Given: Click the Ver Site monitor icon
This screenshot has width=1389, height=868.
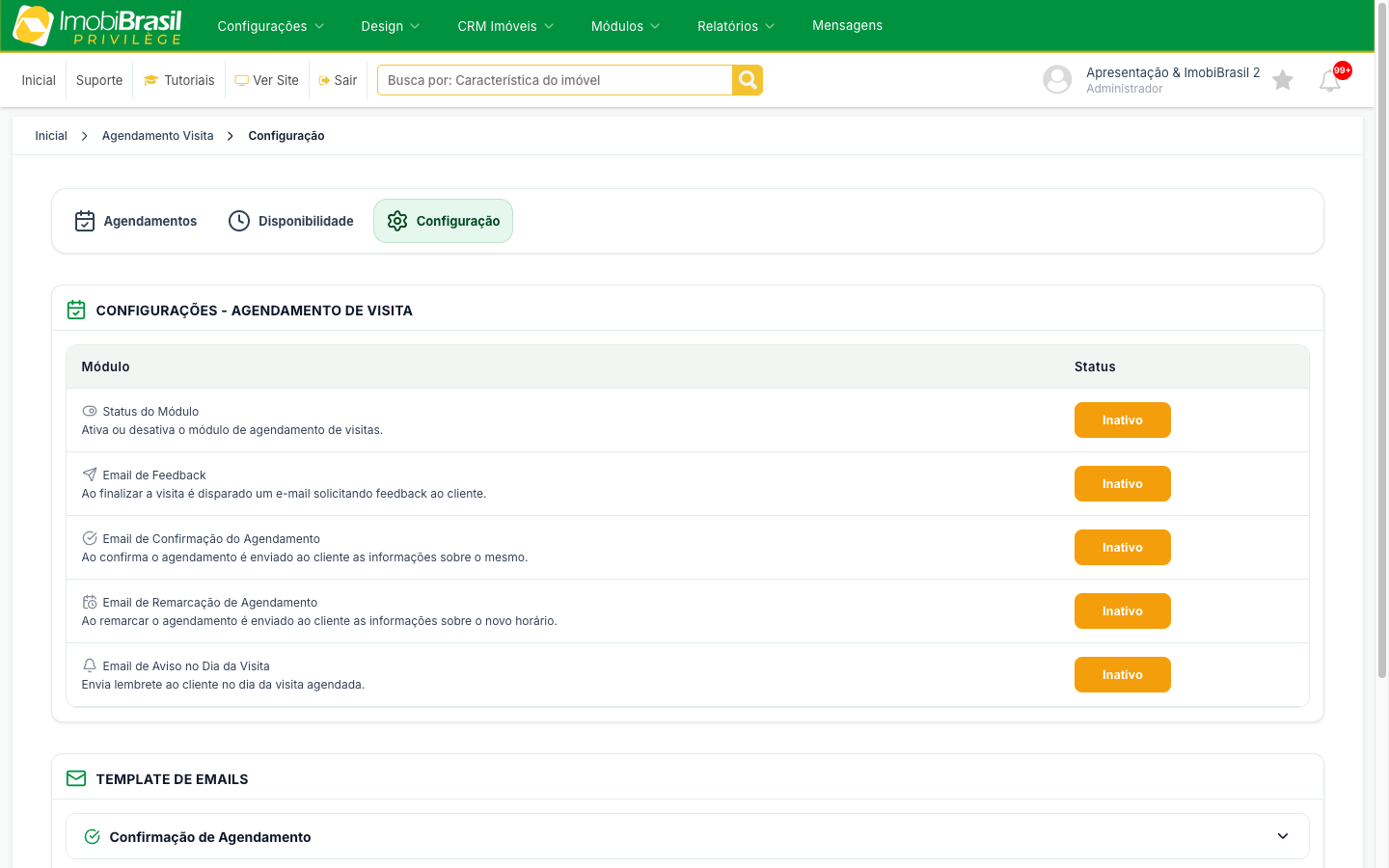Looking at the screenshot, I should pos(241,81).
